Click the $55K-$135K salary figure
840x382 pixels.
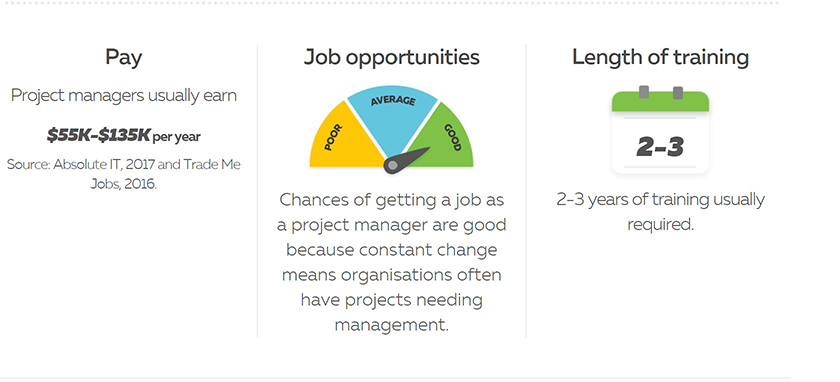(x=99, y=135)
